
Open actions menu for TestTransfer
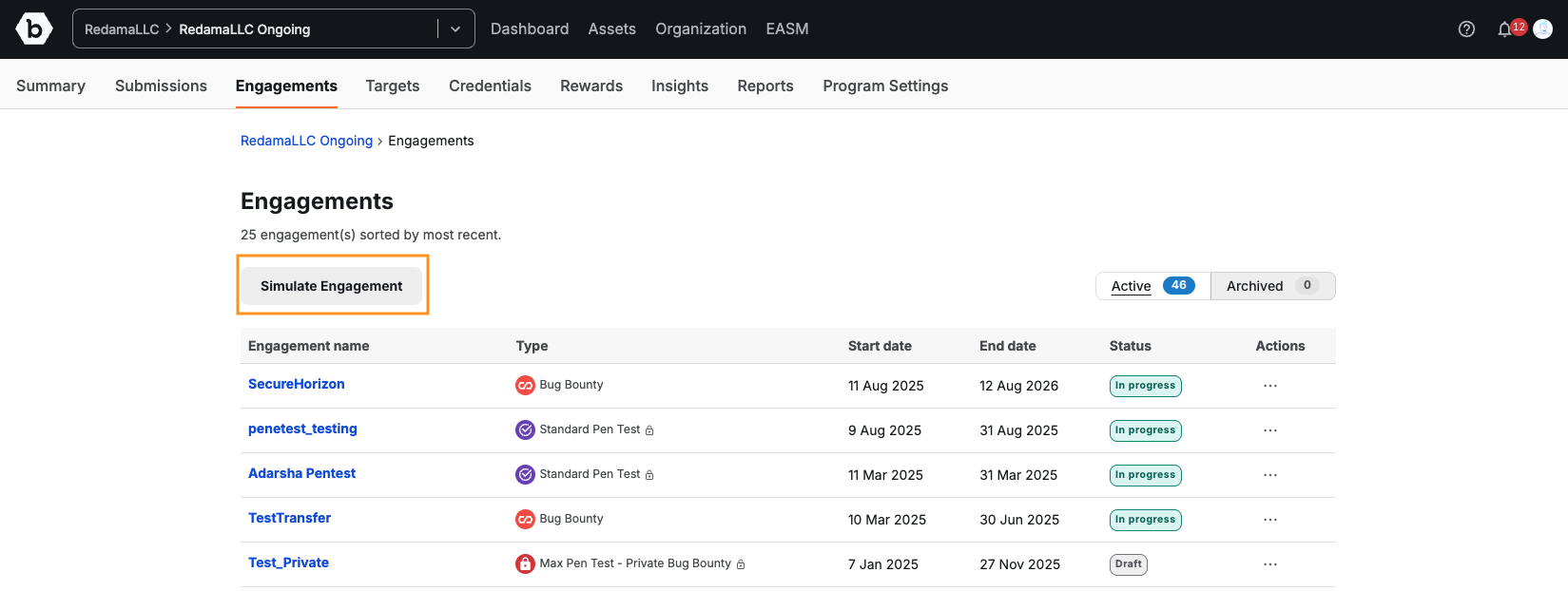pos(1270,520)
